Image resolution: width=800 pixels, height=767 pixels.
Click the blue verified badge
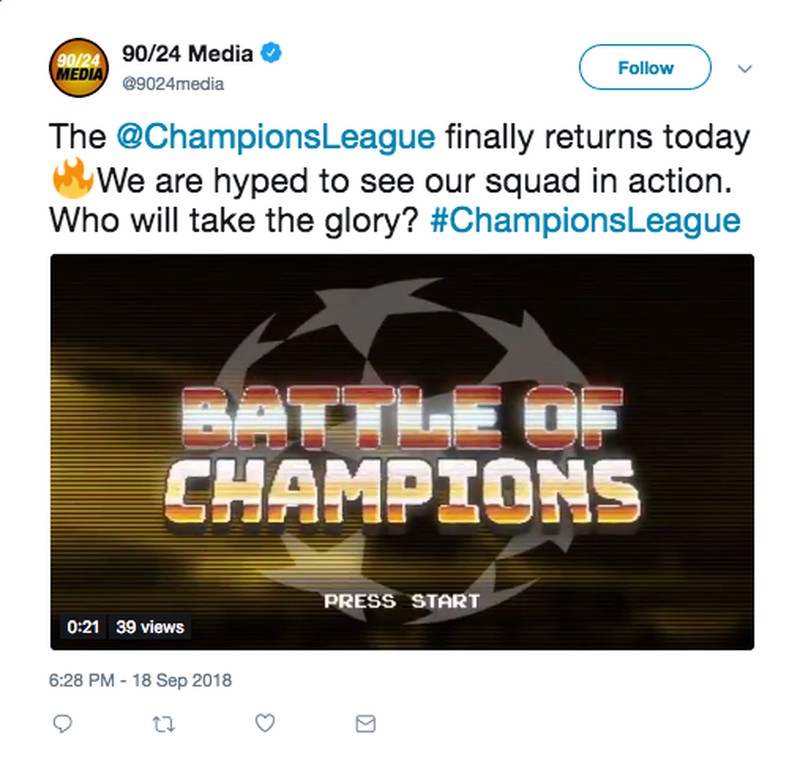pyautogui.click(x=271, y=53)
